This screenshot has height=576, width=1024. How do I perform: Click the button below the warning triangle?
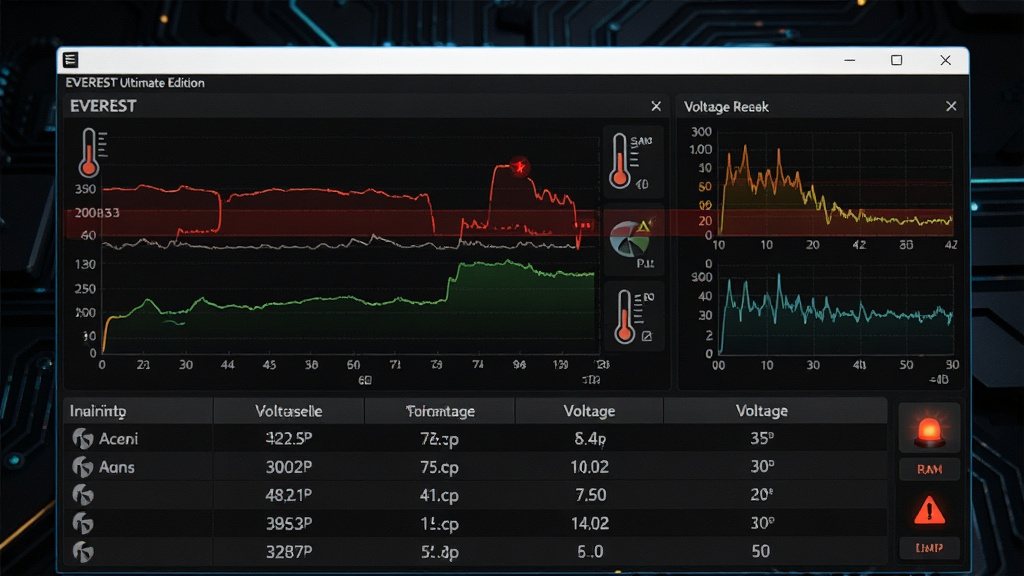pyautogui.click(x=929, y=548)
